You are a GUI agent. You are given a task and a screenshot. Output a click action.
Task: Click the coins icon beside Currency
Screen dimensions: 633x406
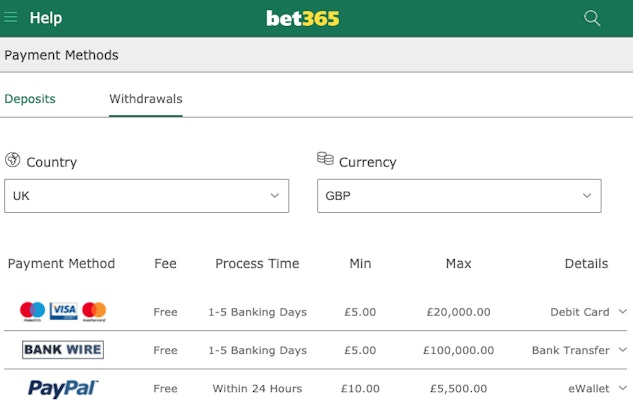pos(325,159)
